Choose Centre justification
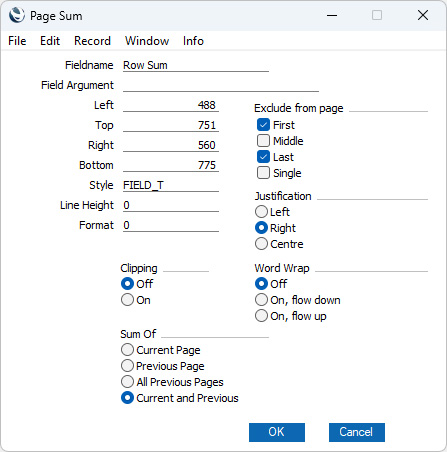 pyautogui.click(x=261, y=244)
